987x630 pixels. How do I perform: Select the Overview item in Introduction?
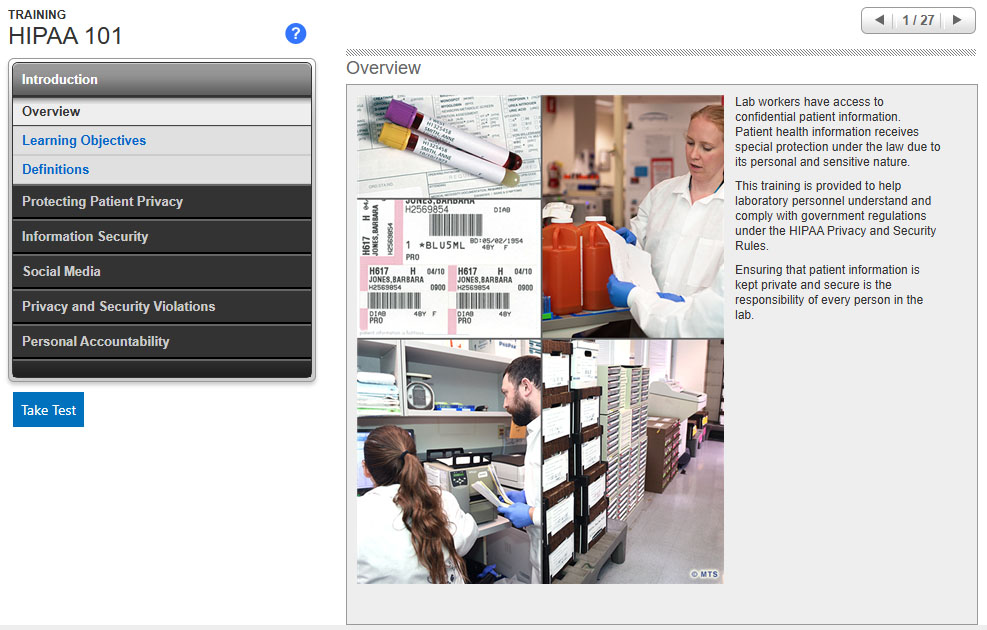coord(162,111)
